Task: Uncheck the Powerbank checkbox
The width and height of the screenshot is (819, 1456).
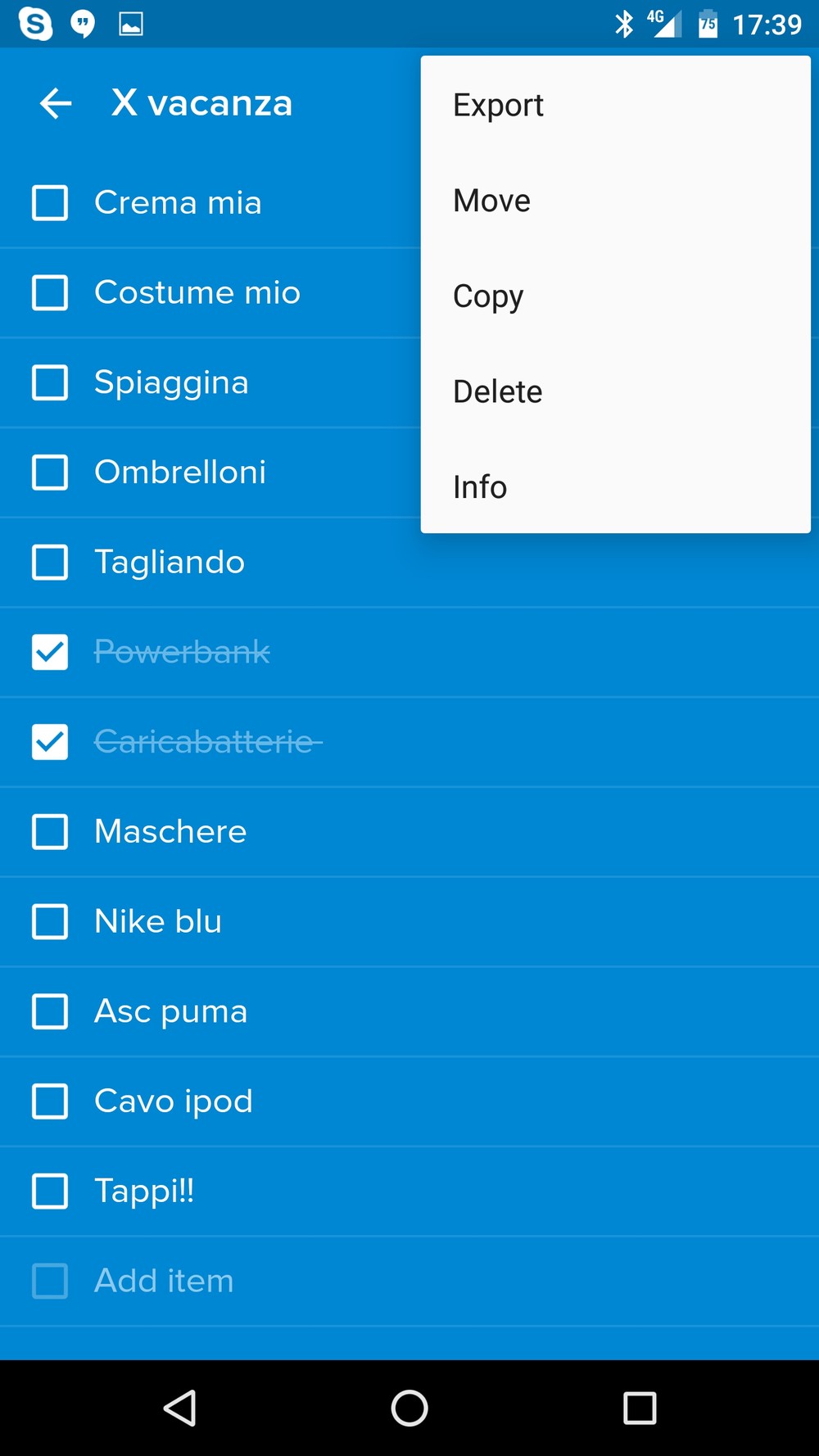Action: pos(50,653)
